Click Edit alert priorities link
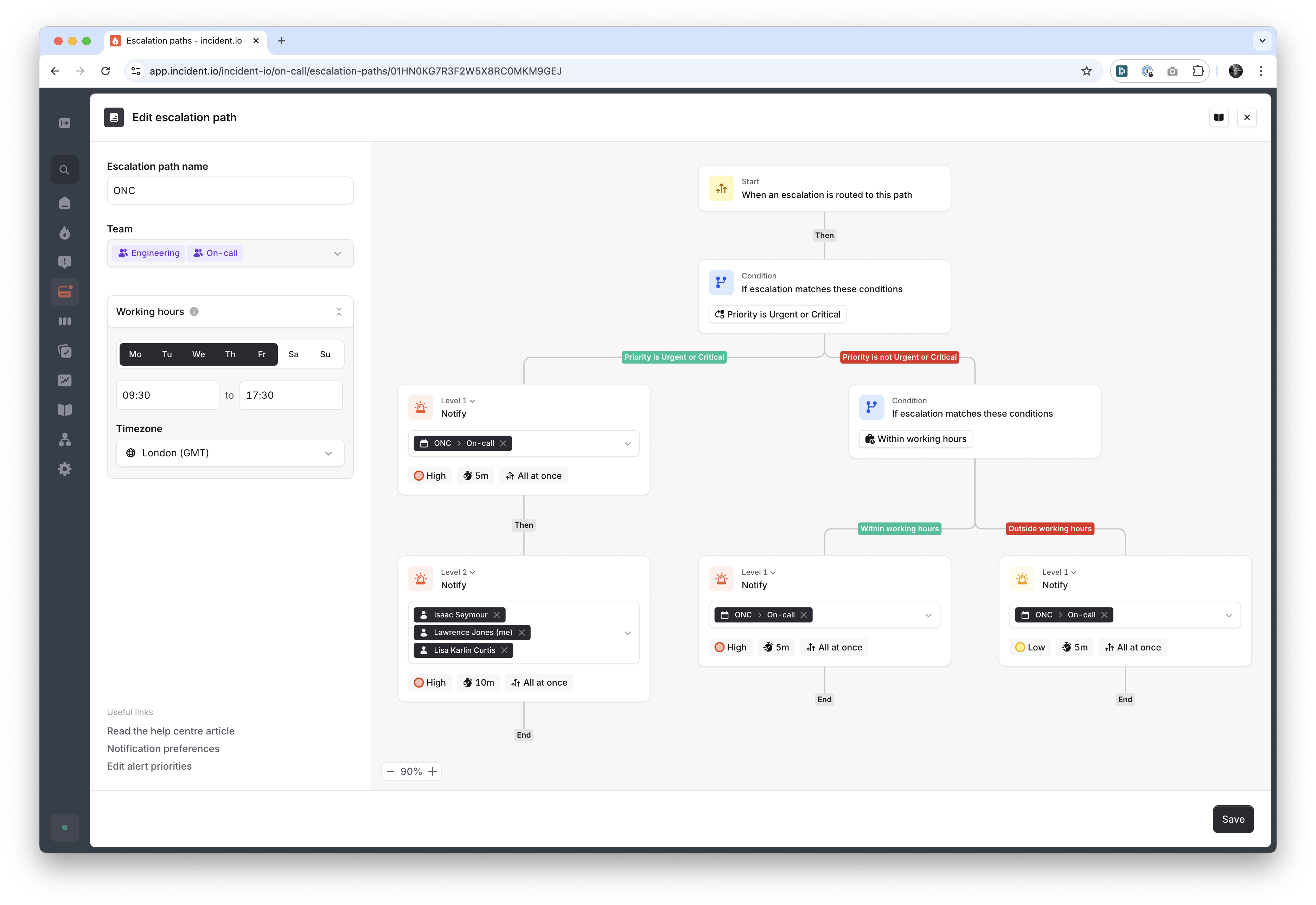Screen dimensions: 1316x905 point(149,766)
